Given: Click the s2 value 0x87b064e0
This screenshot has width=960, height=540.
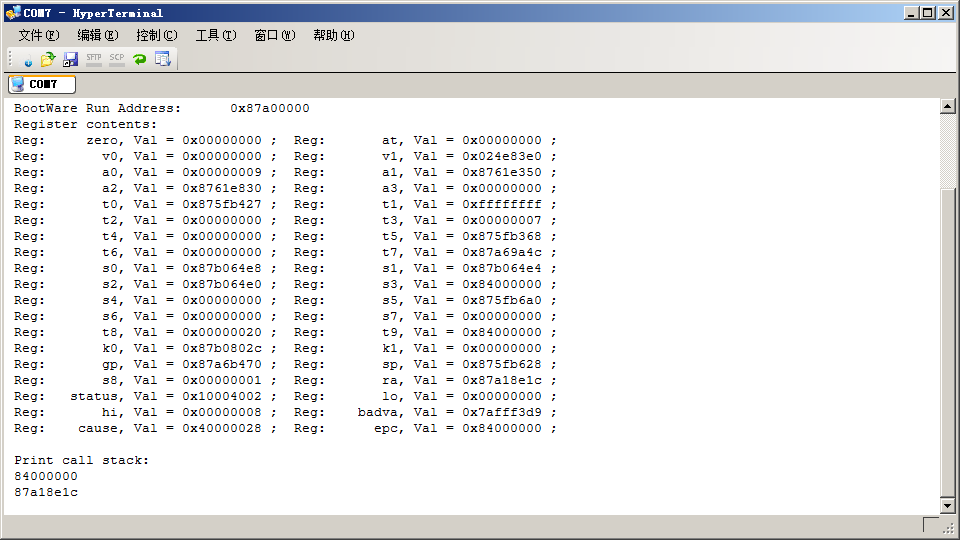Looking at the screenshot, I should (x=222, y=284).
